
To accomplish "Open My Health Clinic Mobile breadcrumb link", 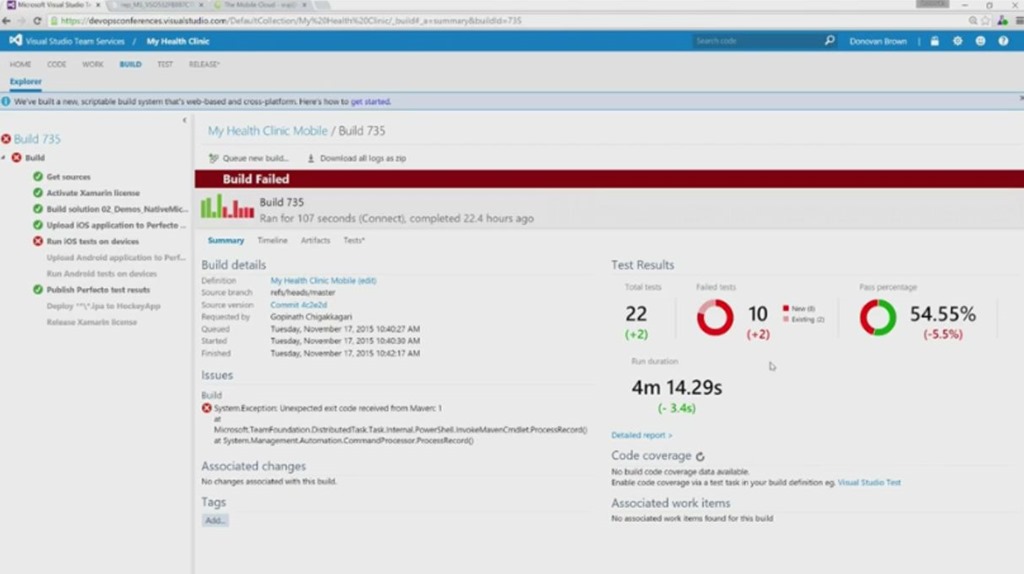I will [x=268, y=131].
